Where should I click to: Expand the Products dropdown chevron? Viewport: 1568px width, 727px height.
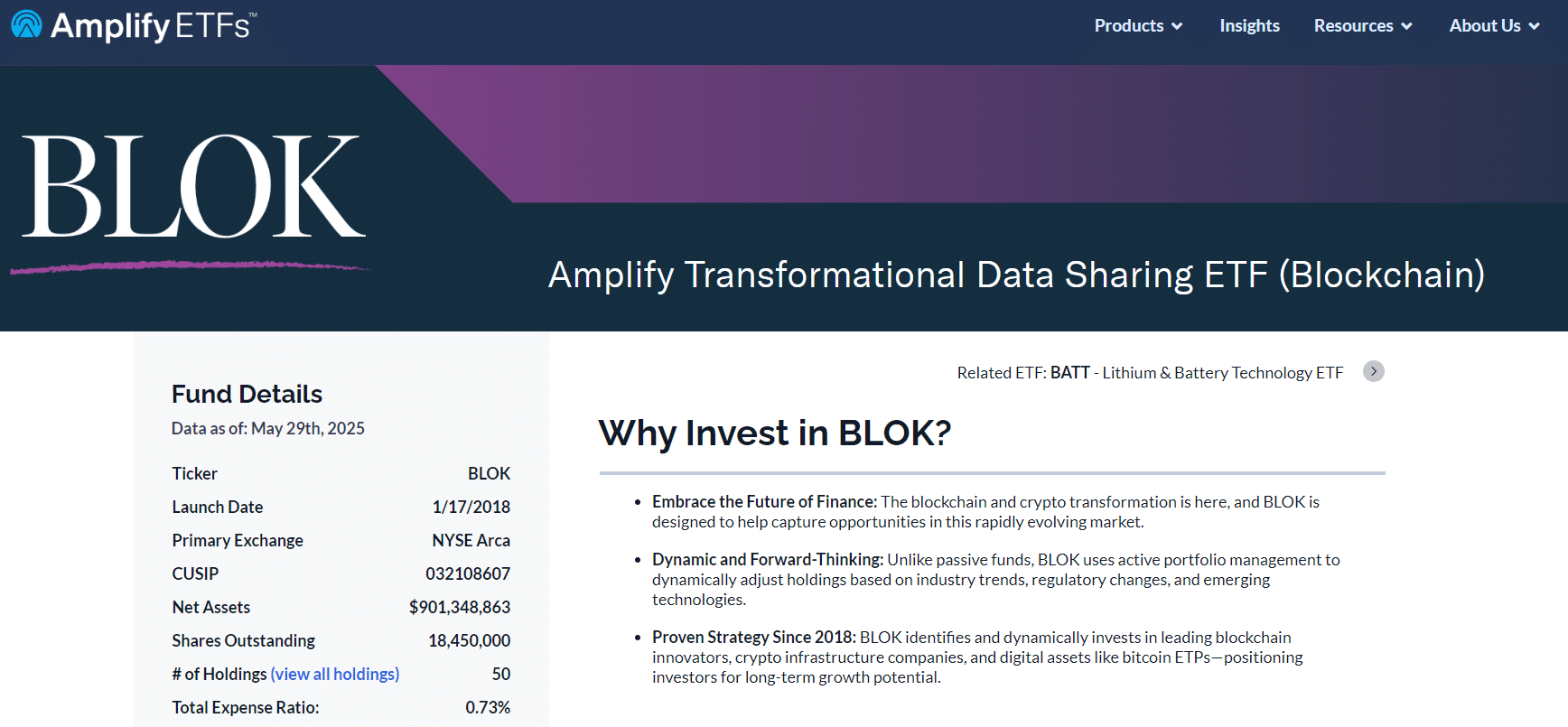click(x=1177, y=26)
